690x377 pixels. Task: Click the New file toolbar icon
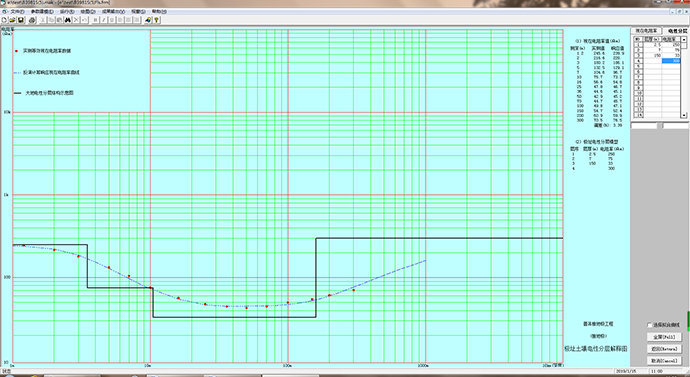(4, 20)
